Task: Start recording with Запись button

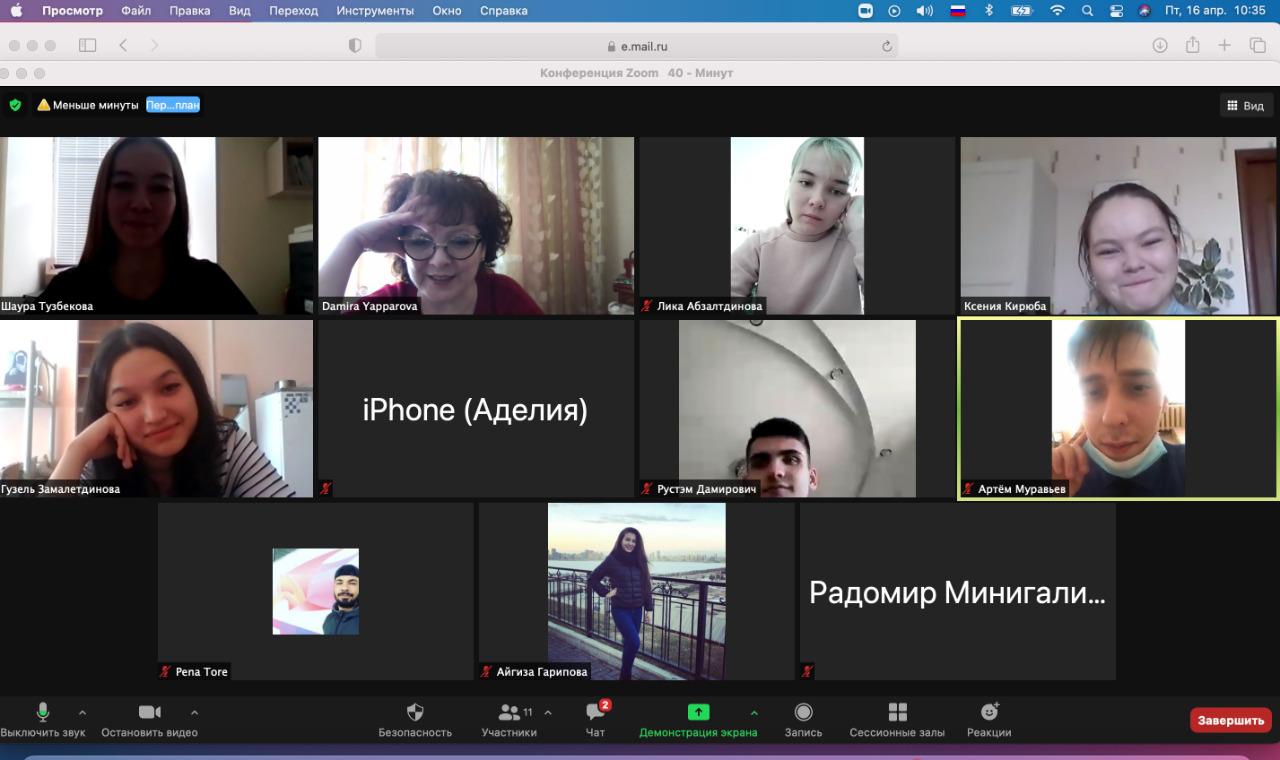Action: [803, 713]
